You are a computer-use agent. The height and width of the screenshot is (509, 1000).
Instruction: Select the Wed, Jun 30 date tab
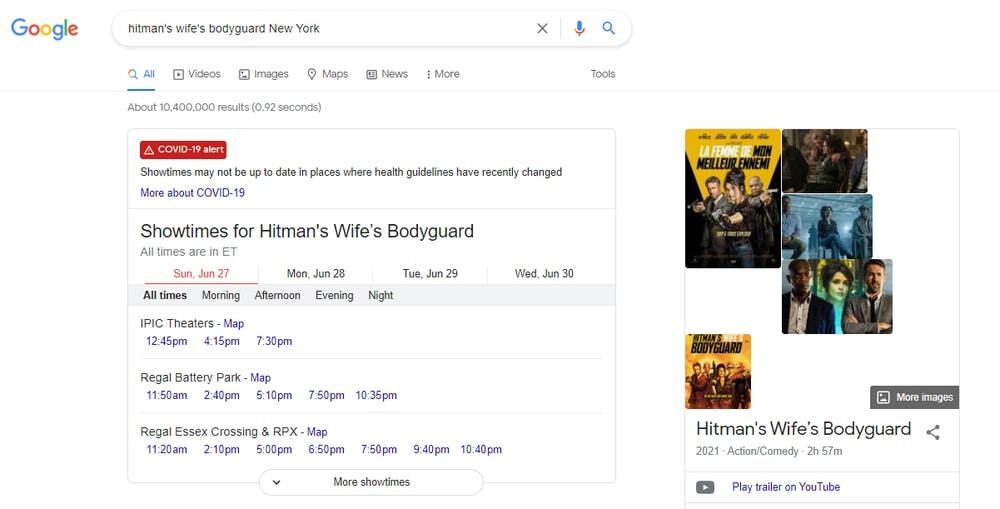point(544,274)
